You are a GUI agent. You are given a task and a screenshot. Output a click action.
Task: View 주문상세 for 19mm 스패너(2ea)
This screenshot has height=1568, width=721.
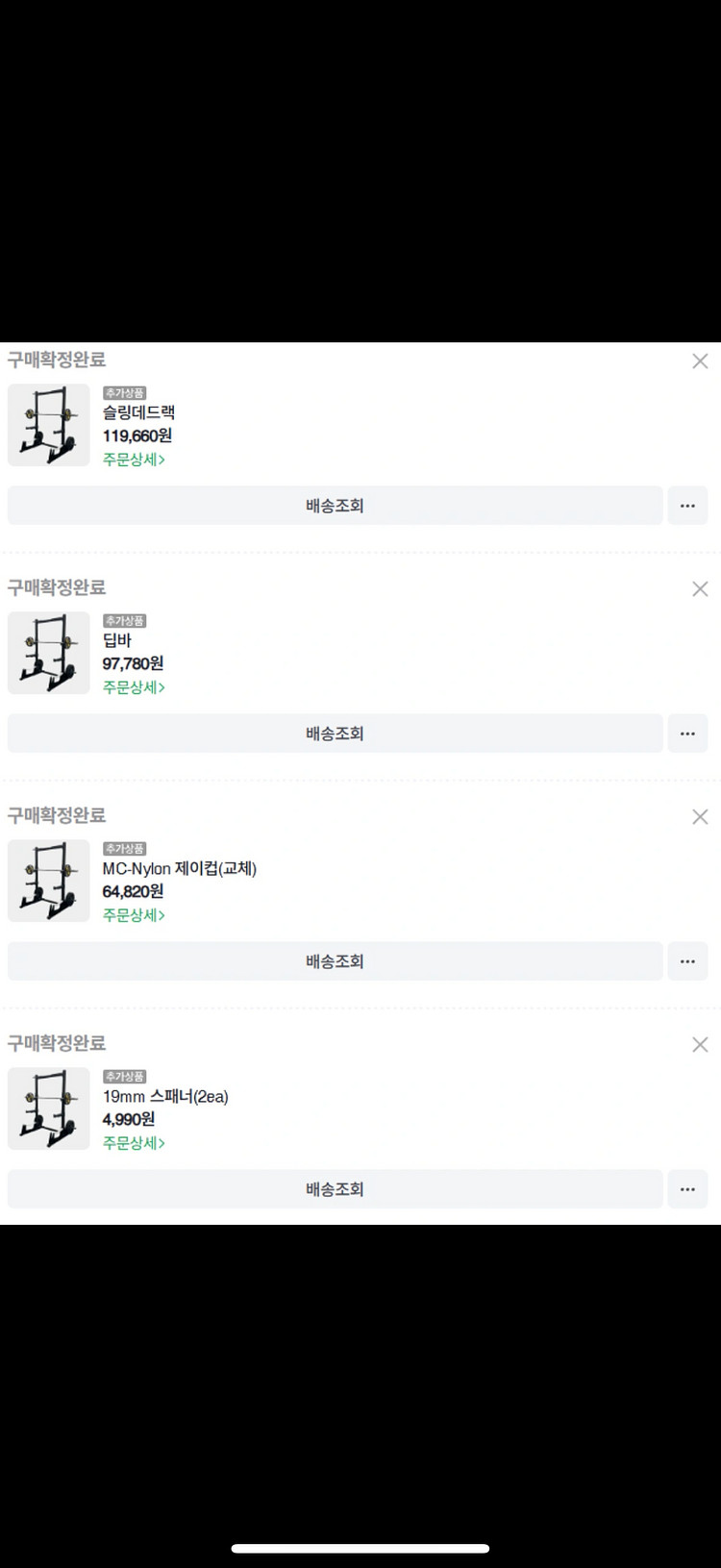tap(135, 1143)
